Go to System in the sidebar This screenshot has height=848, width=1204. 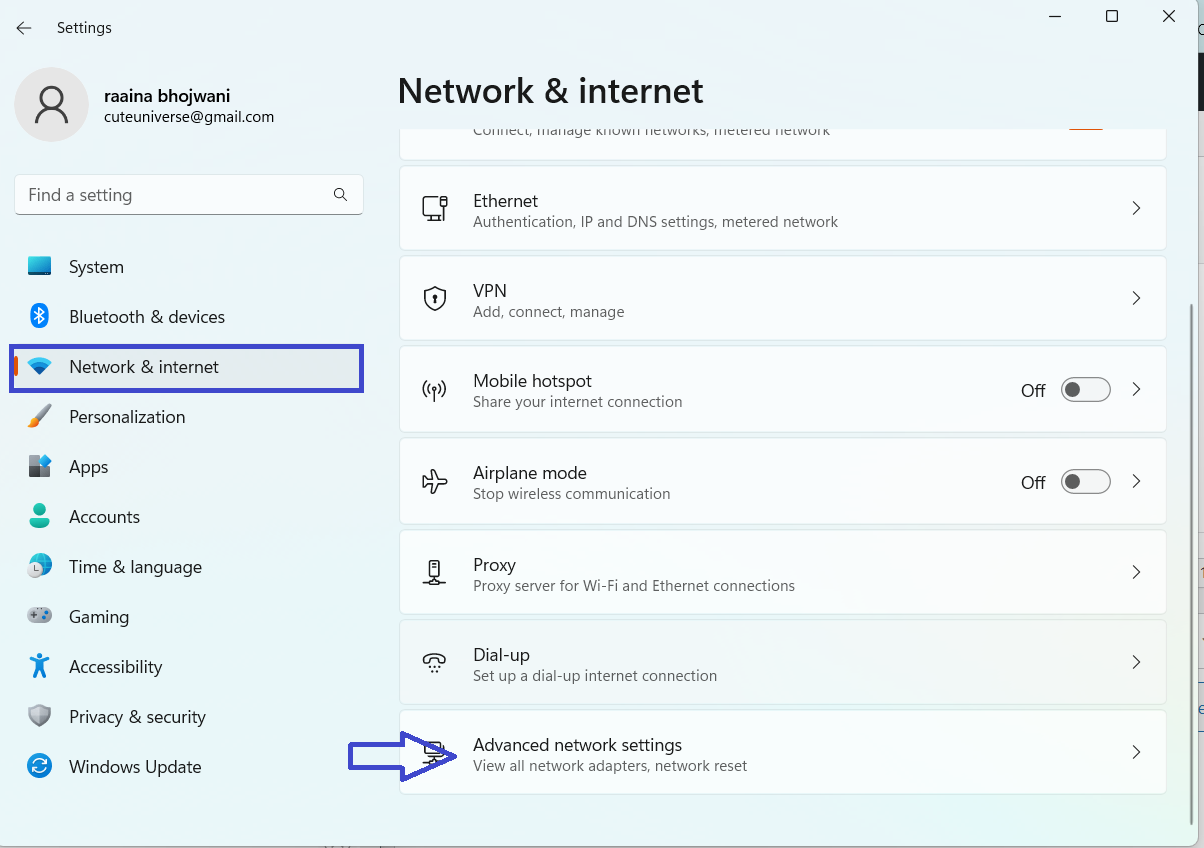[96, 267]
